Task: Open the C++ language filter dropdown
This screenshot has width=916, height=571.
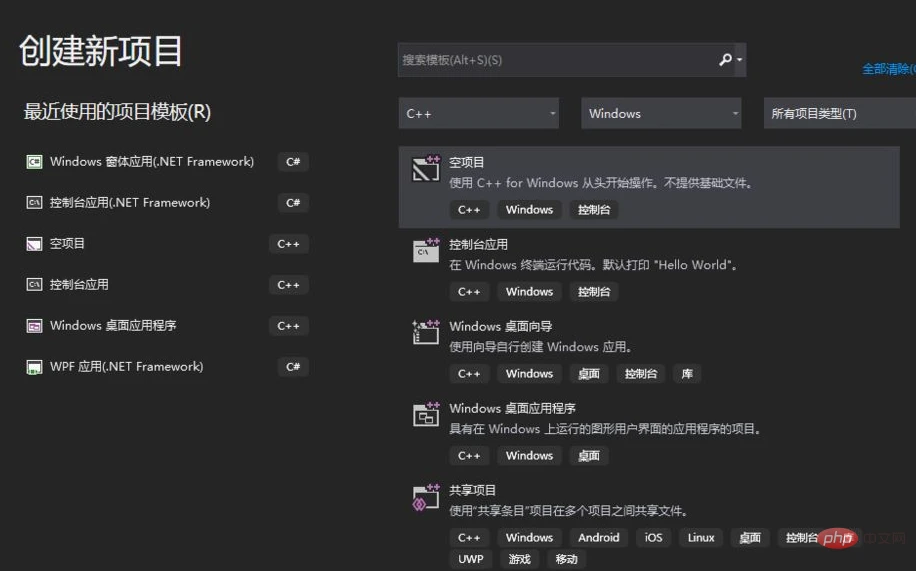Action: [478, 113]
